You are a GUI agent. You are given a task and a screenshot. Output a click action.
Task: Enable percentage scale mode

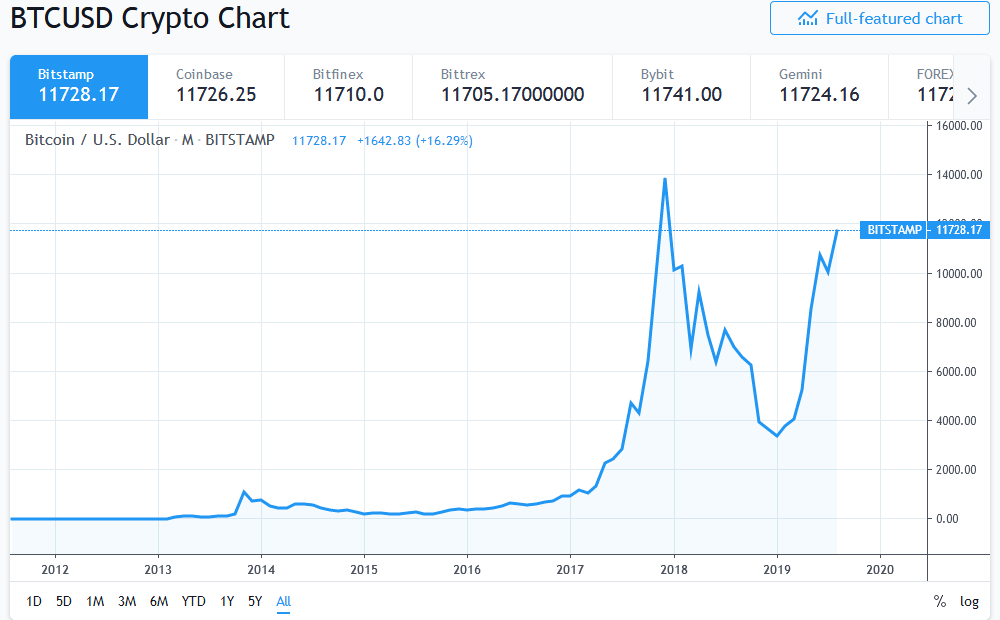click(939, 601)
